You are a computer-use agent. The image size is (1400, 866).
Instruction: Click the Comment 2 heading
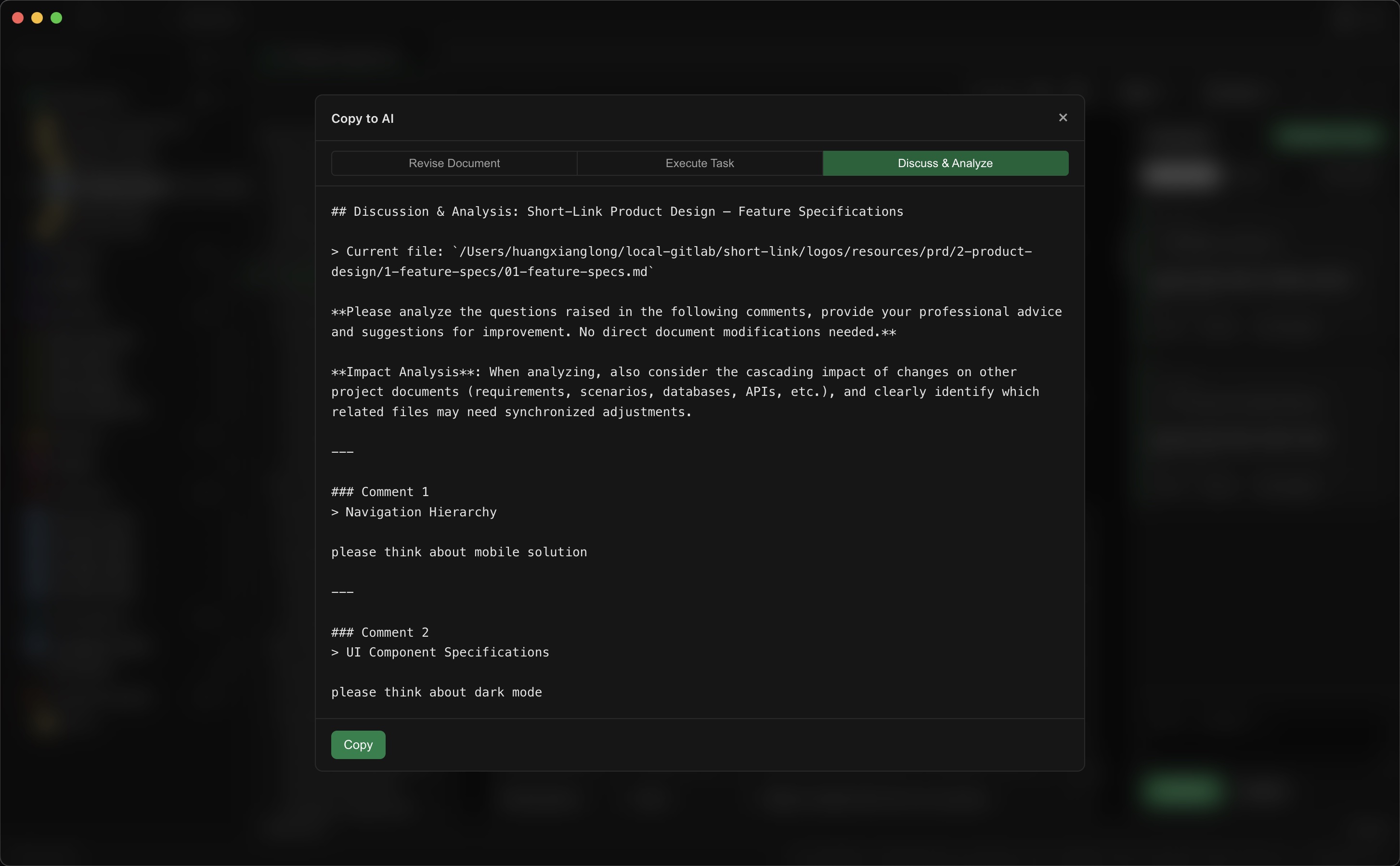(379, 632)
